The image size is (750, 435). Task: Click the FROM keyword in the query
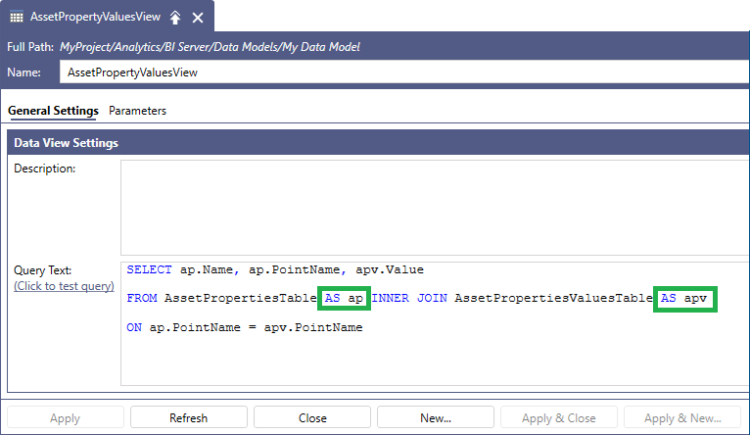click(x=142, y=298)
